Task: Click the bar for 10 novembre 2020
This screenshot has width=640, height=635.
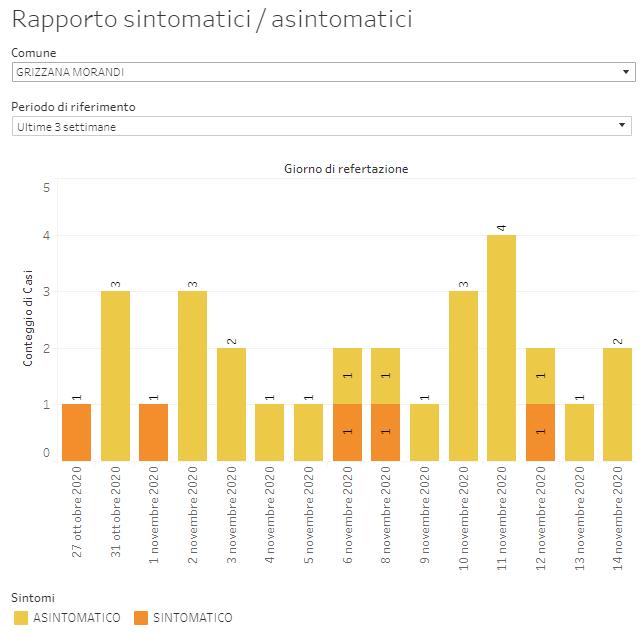Action: point(463,375)
